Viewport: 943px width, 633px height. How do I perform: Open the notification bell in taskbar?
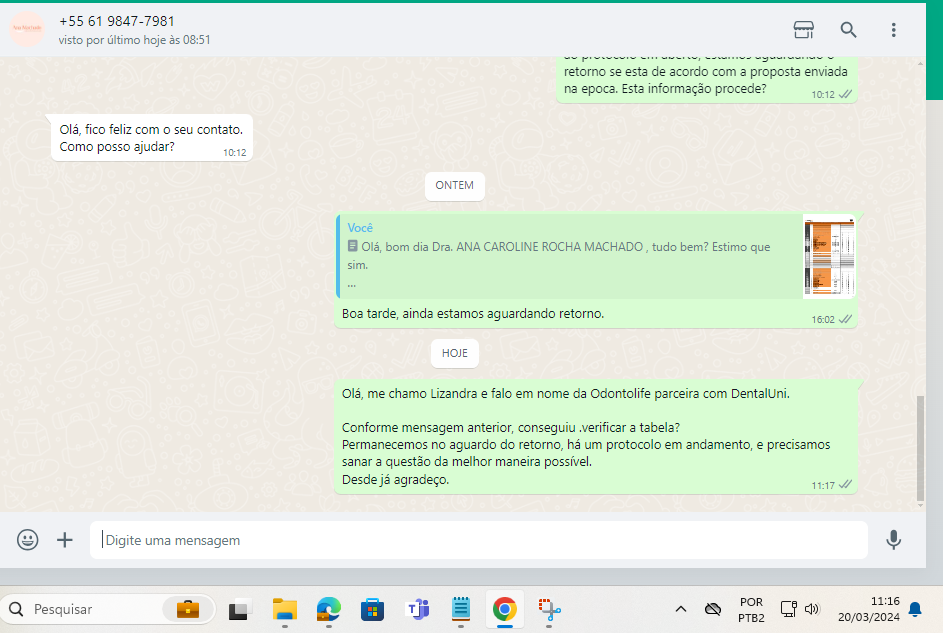click(915, 609)
